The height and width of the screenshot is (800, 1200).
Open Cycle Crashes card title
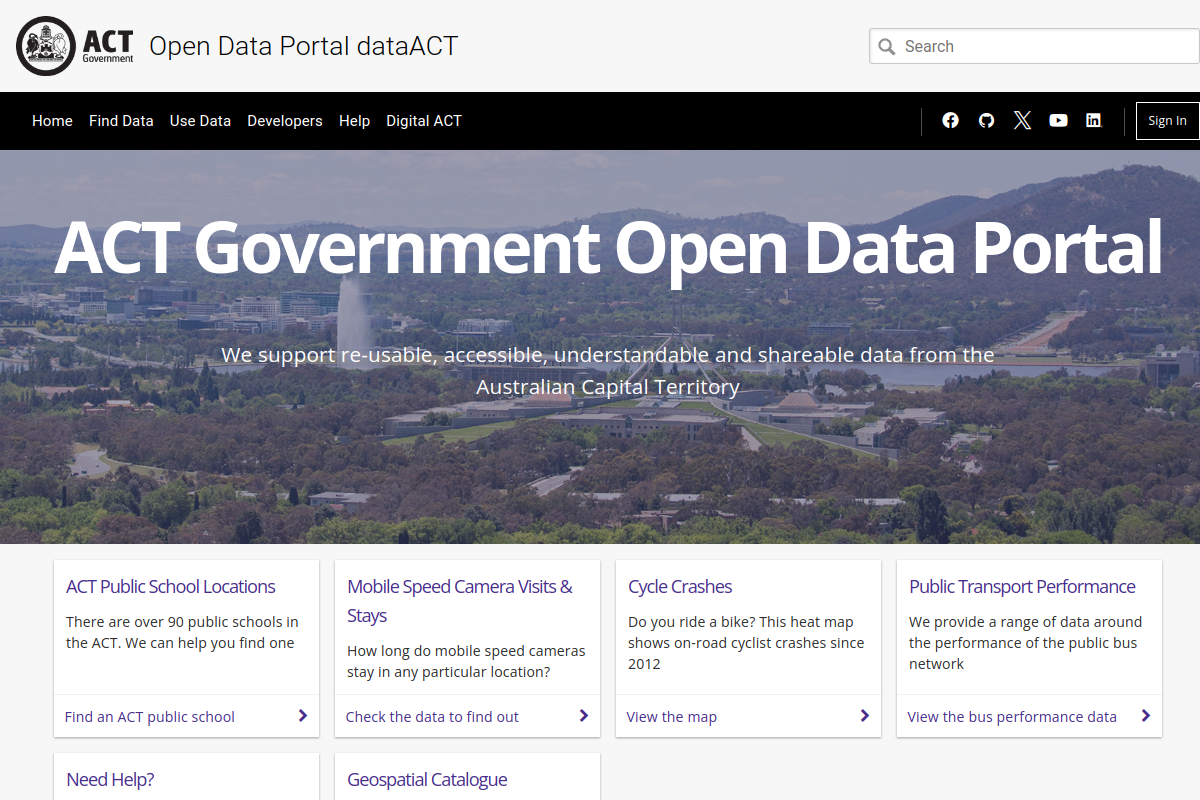tap(680, 587)
